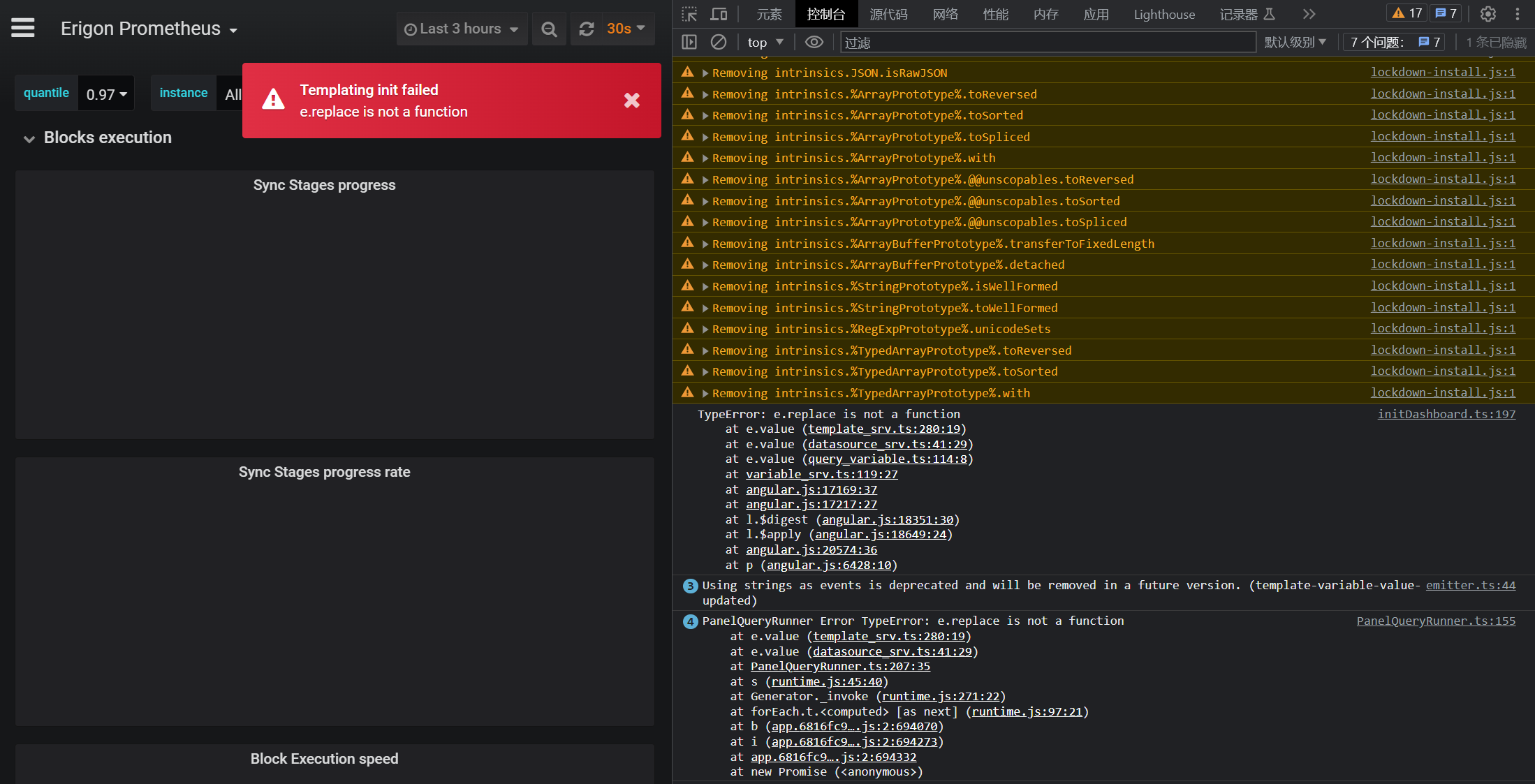The height and width of the screenshot is (784, 1535).
Task: Dismiss the Templating init failed alert
Action: click(x=632, y=101)
